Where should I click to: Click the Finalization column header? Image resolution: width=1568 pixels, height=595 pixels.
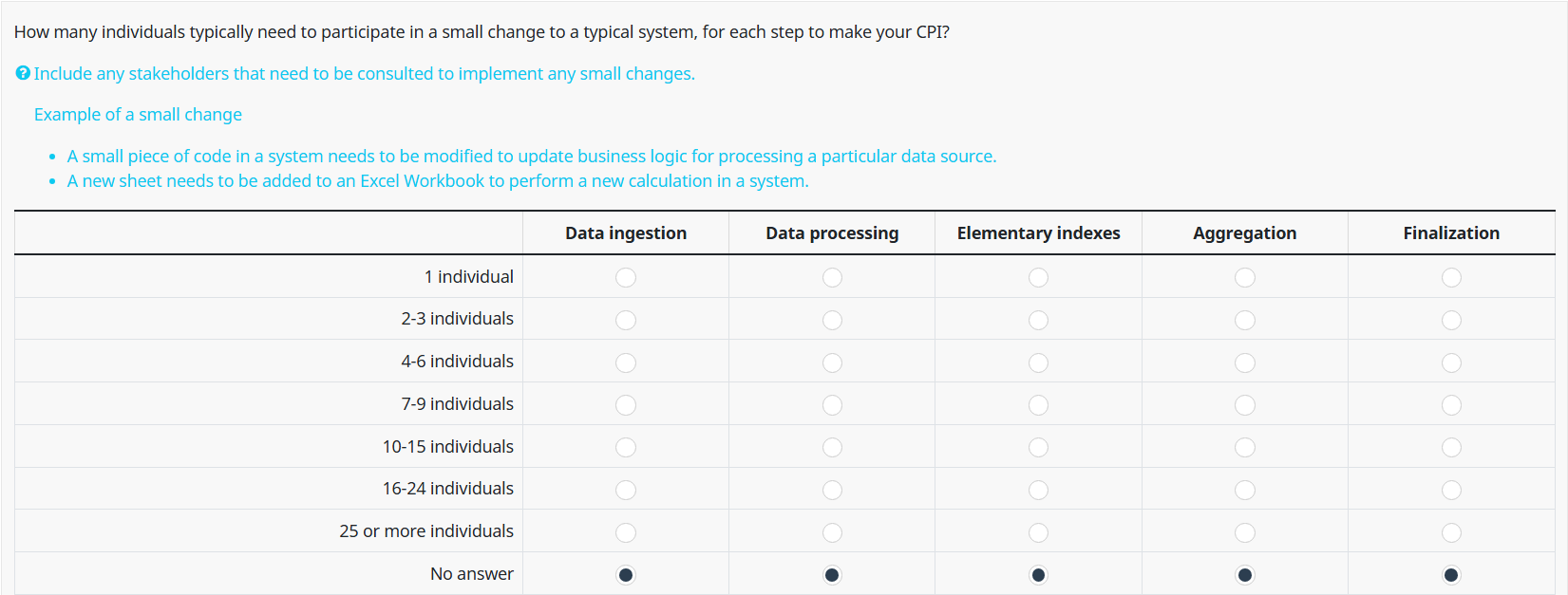pos(1451,233)
